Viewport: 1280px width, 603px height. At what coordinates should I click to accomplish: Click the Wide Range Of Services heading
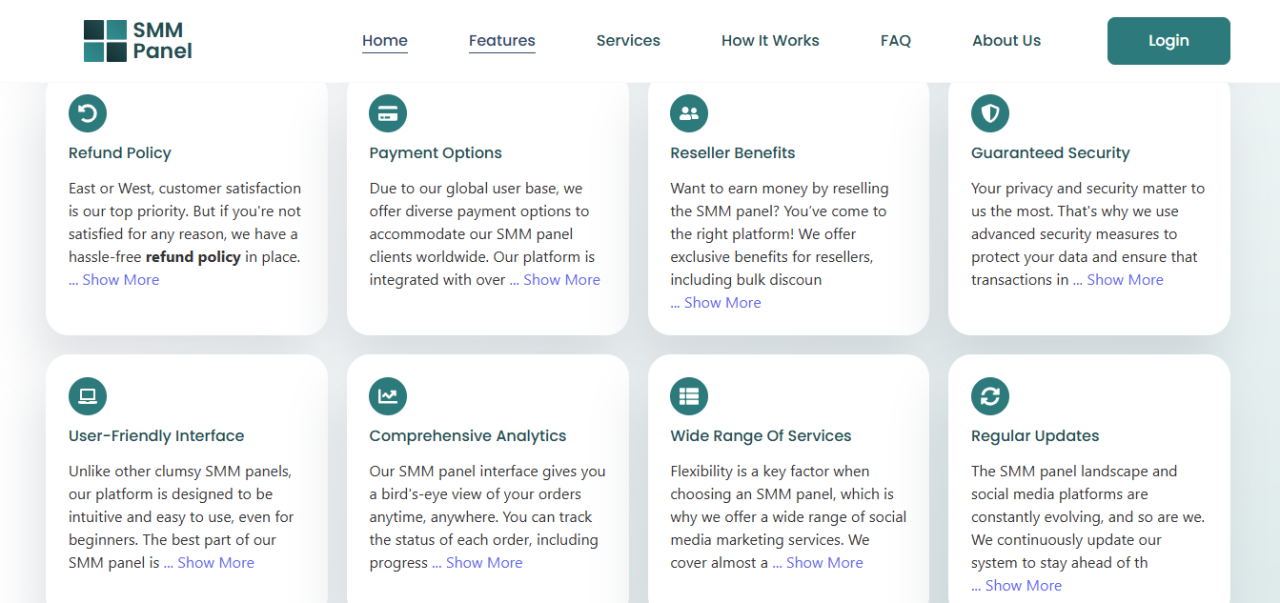(761, 436)
